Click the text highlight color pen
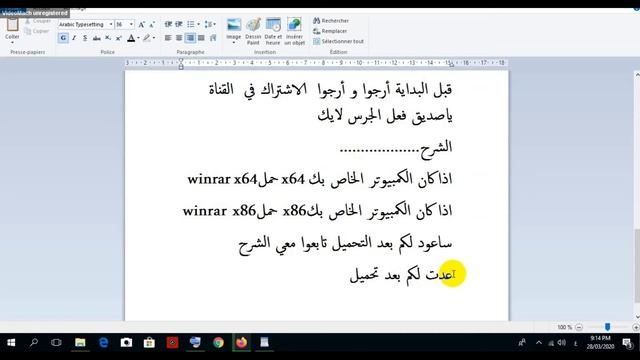This screenshot has width=640, height=360. coord(147,38)
